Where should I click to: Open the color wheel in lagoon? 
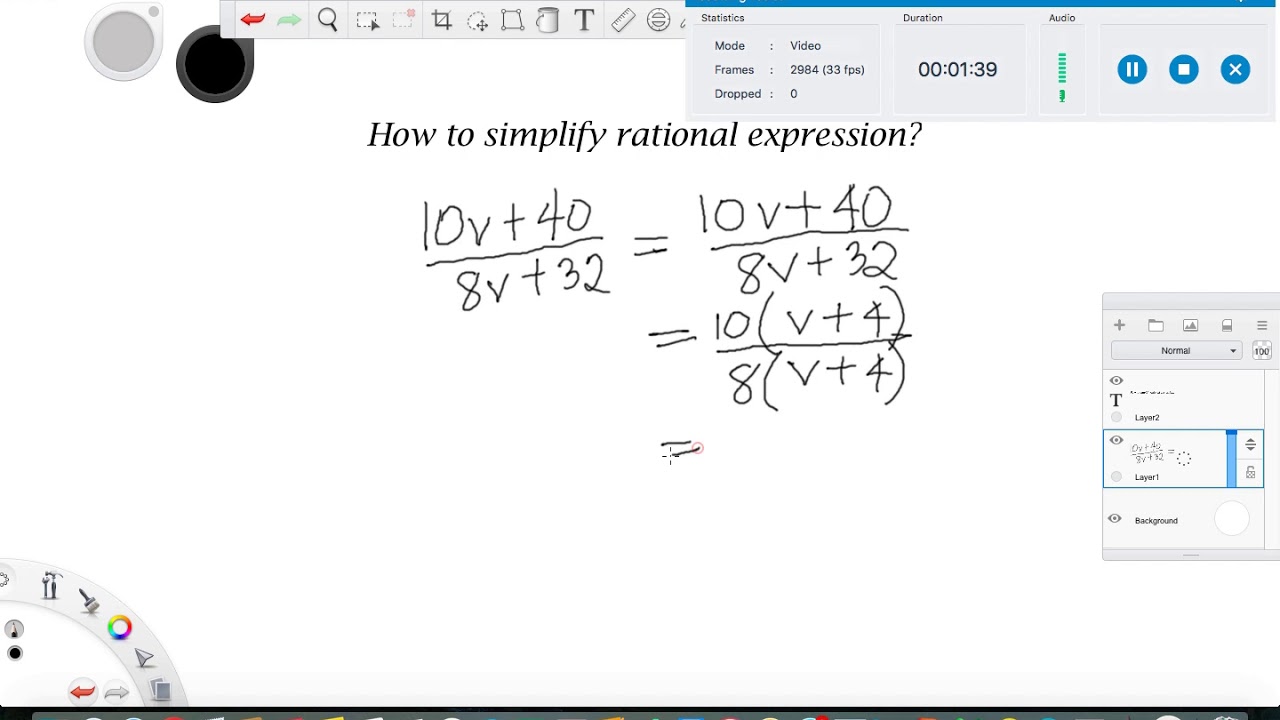pyautogui.click(x=120, y=628)
